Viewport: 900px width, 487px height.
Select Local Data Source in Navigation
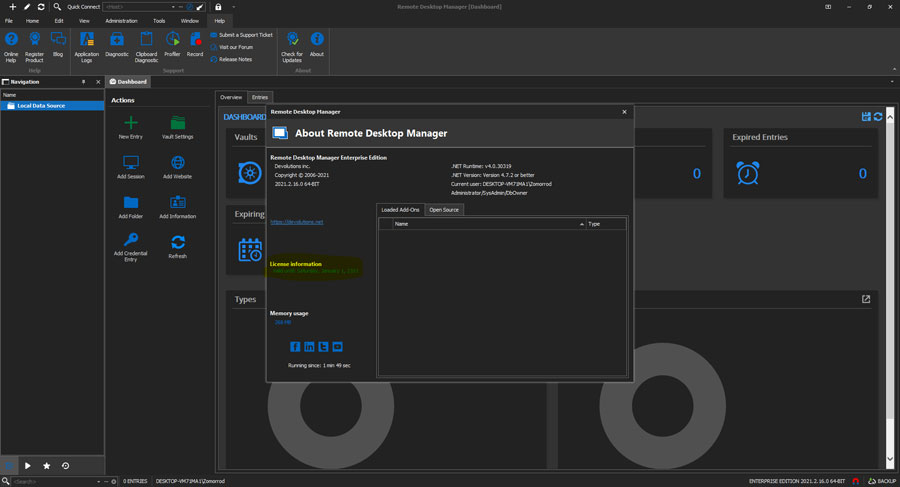point(41,105)
